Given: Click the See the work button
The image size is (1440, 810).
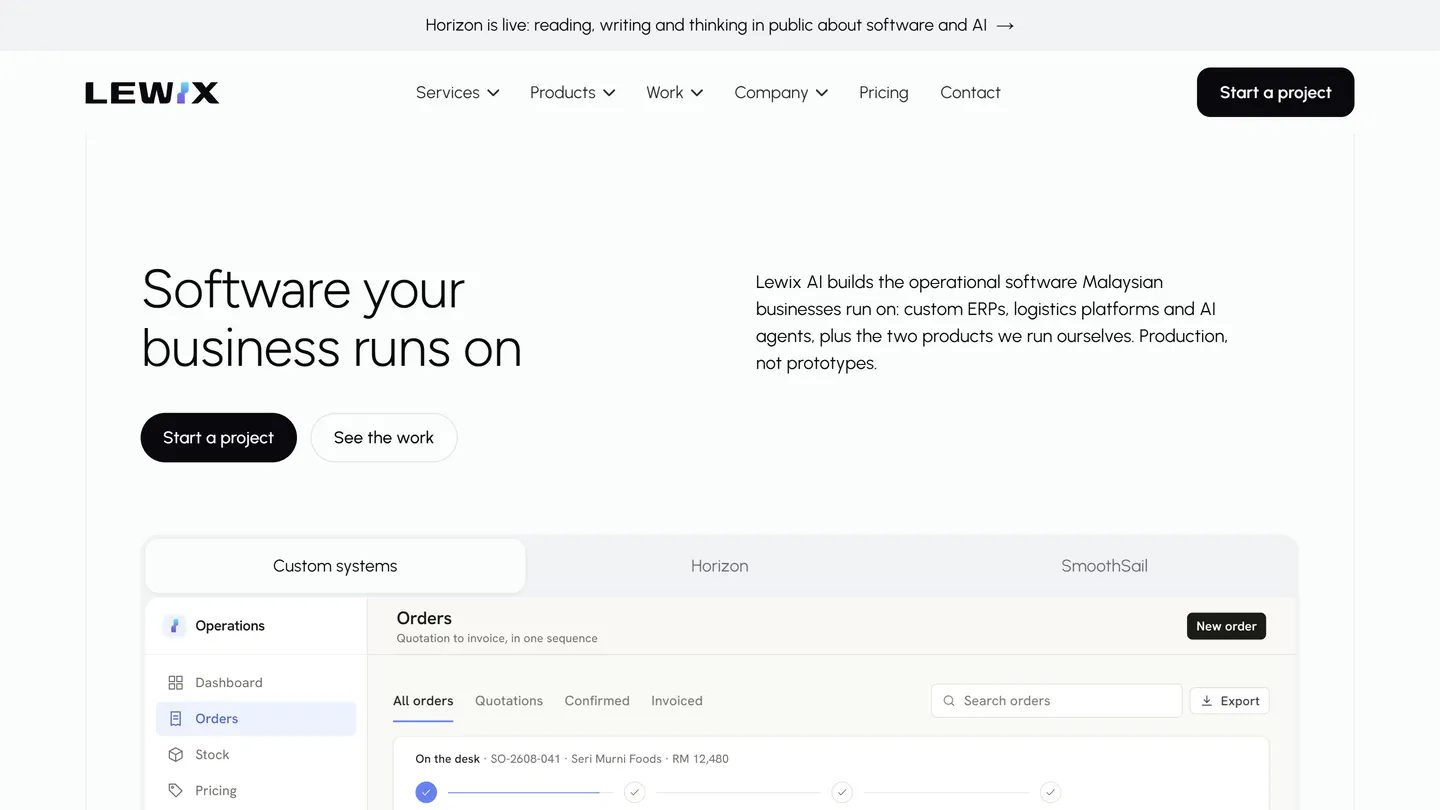Looking at the screenshot, I should point(384,438).
